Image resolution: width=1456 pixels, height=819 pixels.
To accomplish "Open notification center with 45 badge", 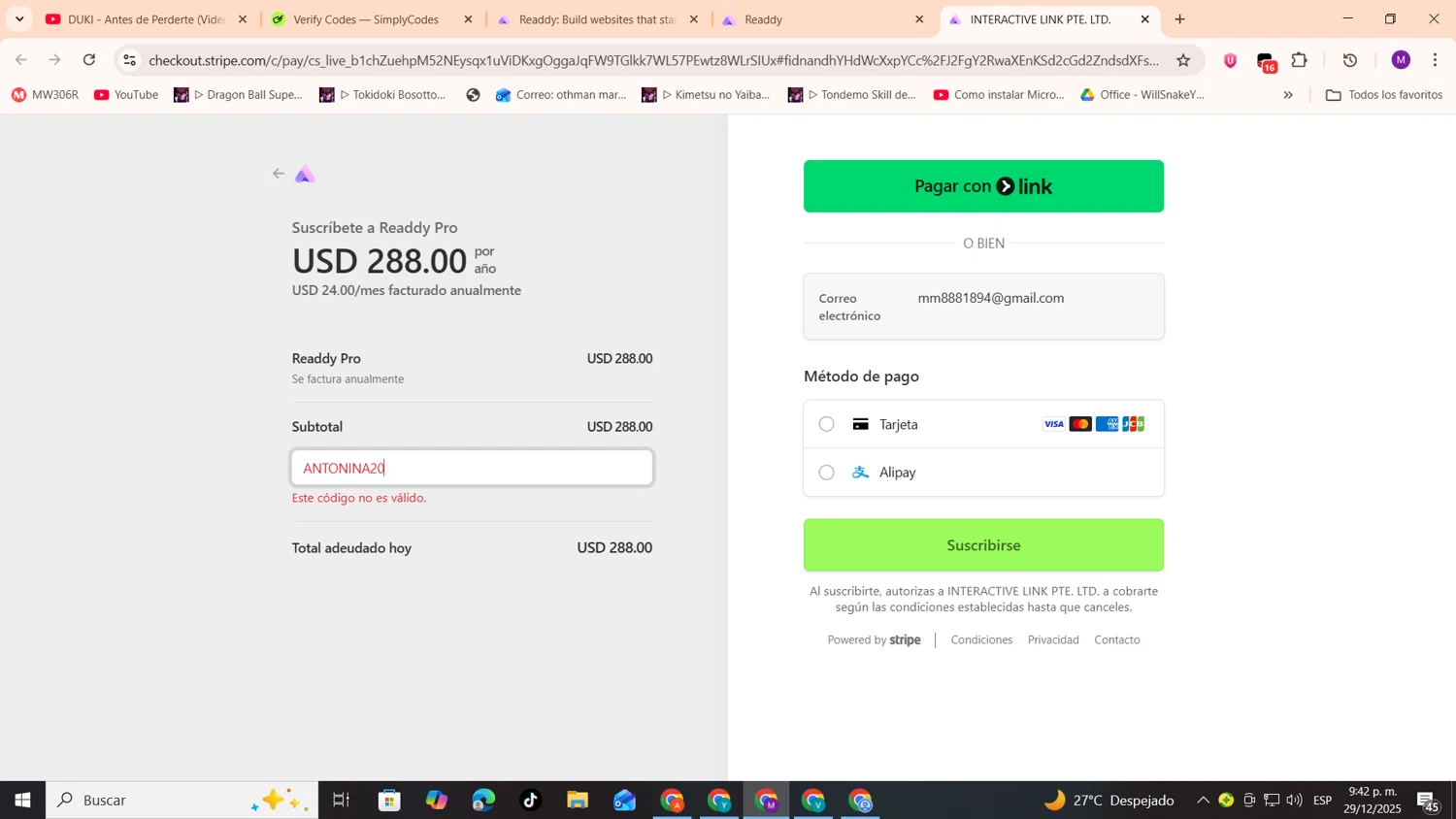I will (1428, 803).
